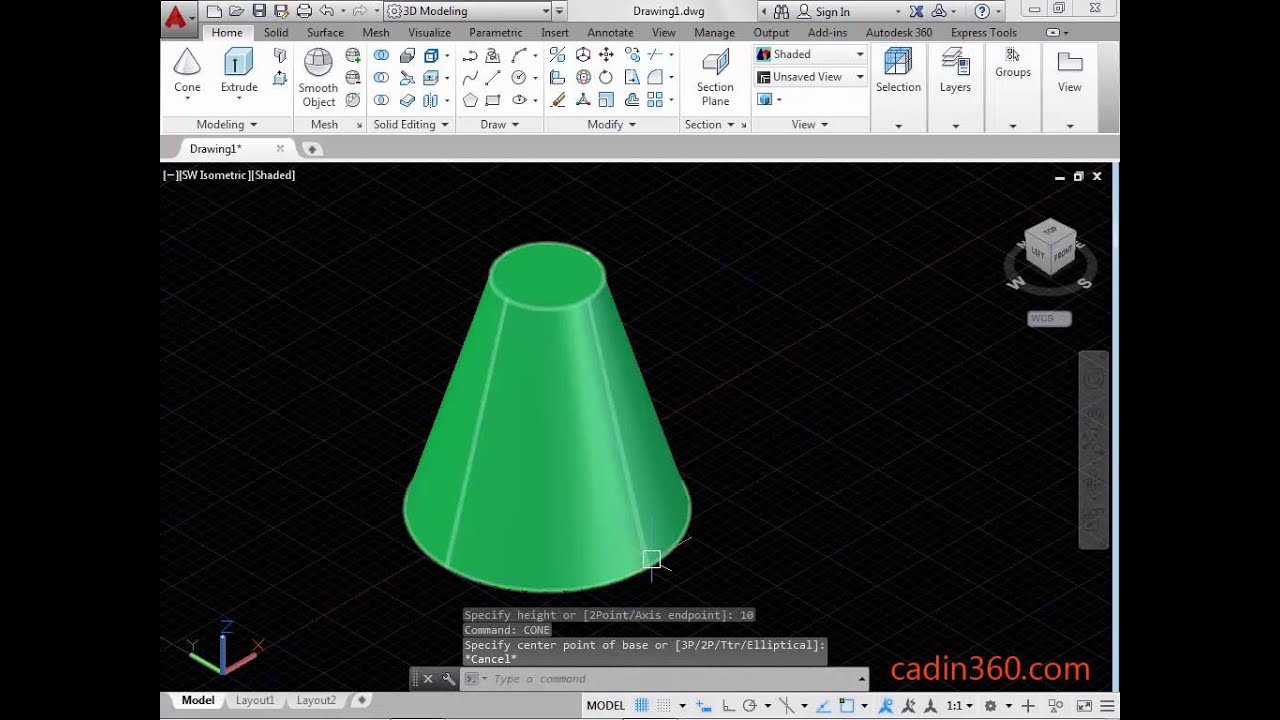
Task: Click the Autodesk Exchange X icon
Action: [916, 11]
